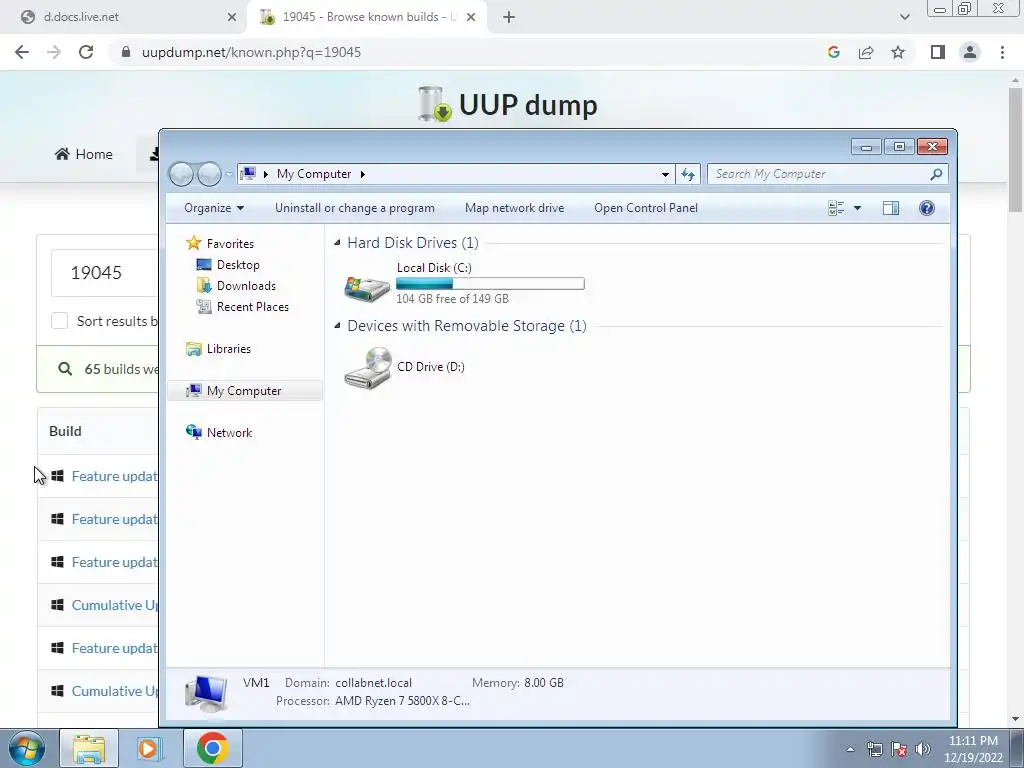Reload the Chrome page
This screenshot has width=1024, height=768.
[86, 52]
